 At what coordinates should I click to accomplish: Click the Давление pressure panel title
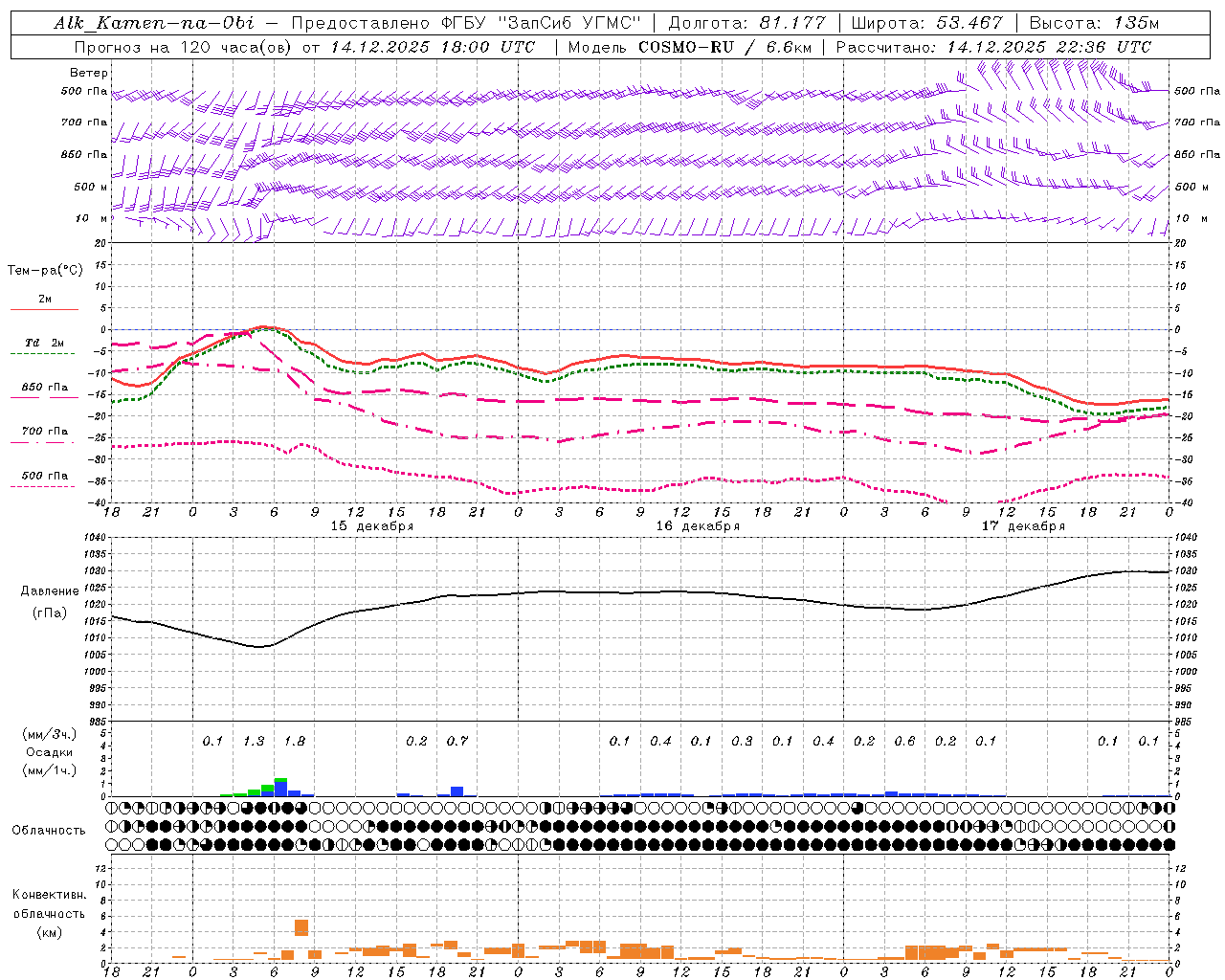pyautogui.click(x=50, y=591)
